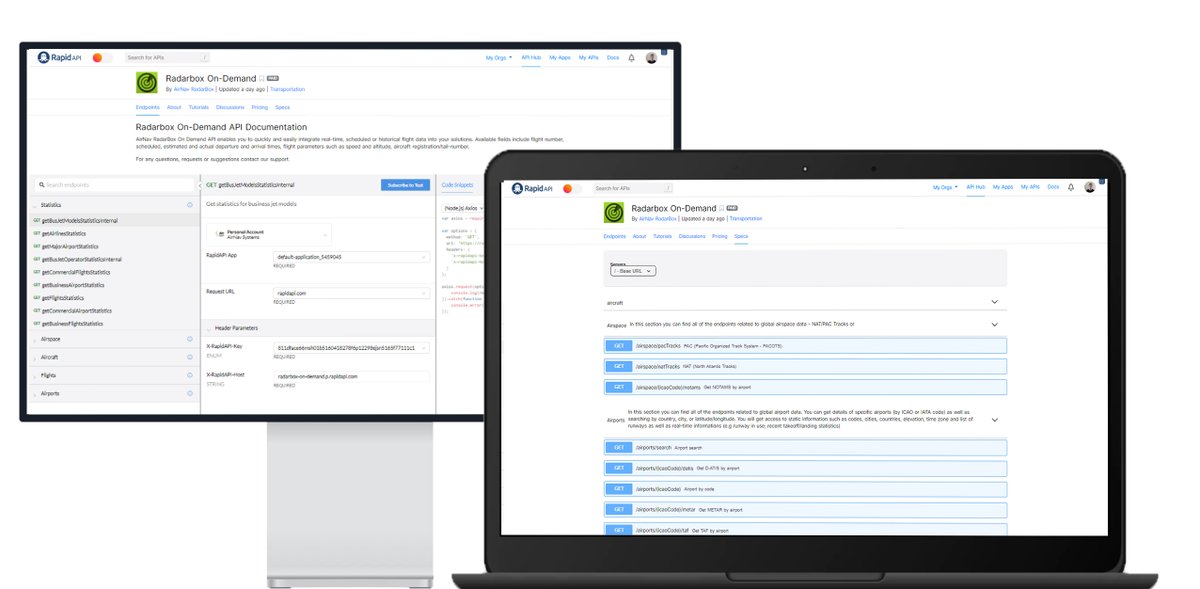Screen dimensions: 1200x589
Task: Click the circle icon beside Airspace group
Action: [x=190, y=339]
